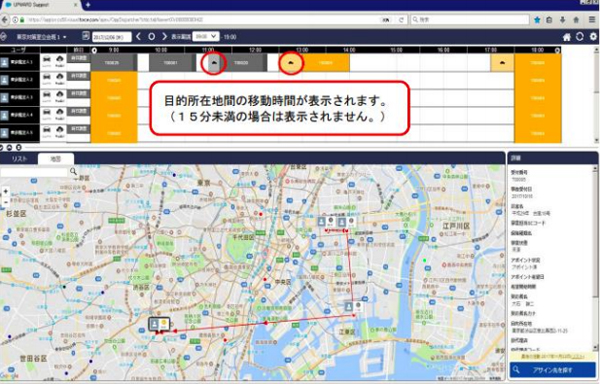
Task: Click the map search magnifier icon
Action: coord(73,172)
